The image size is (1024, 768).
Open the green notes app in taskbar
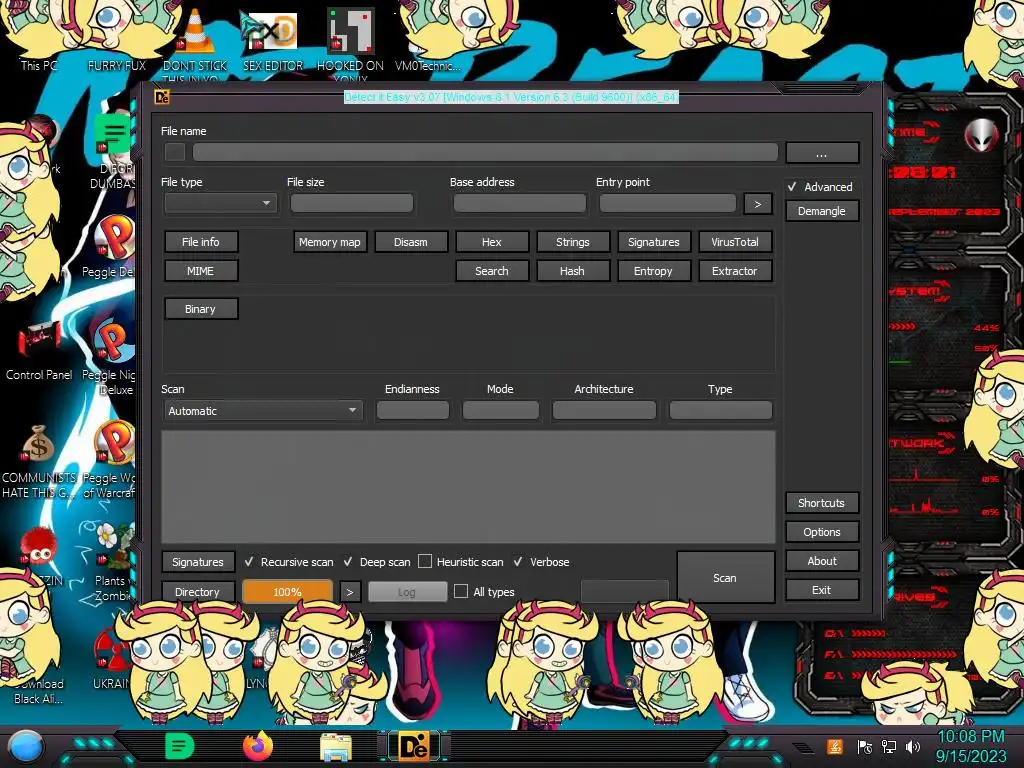click(x=180, y=746)
